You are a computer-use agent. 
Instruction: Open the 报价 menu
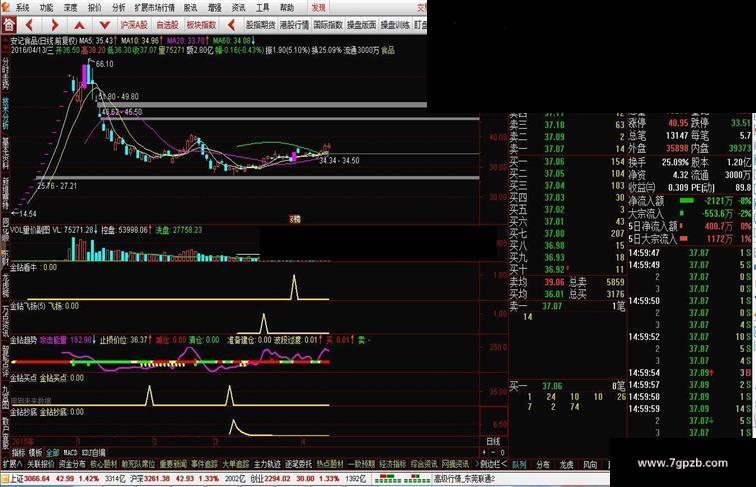[x=94, y=7]
